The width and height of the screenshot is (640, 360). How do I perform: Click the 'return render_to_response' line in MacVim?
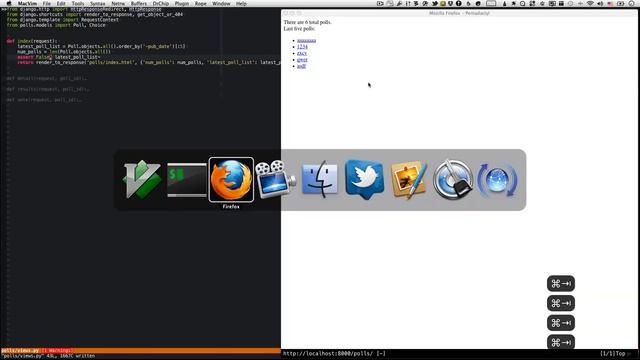(x=149, y=62)
